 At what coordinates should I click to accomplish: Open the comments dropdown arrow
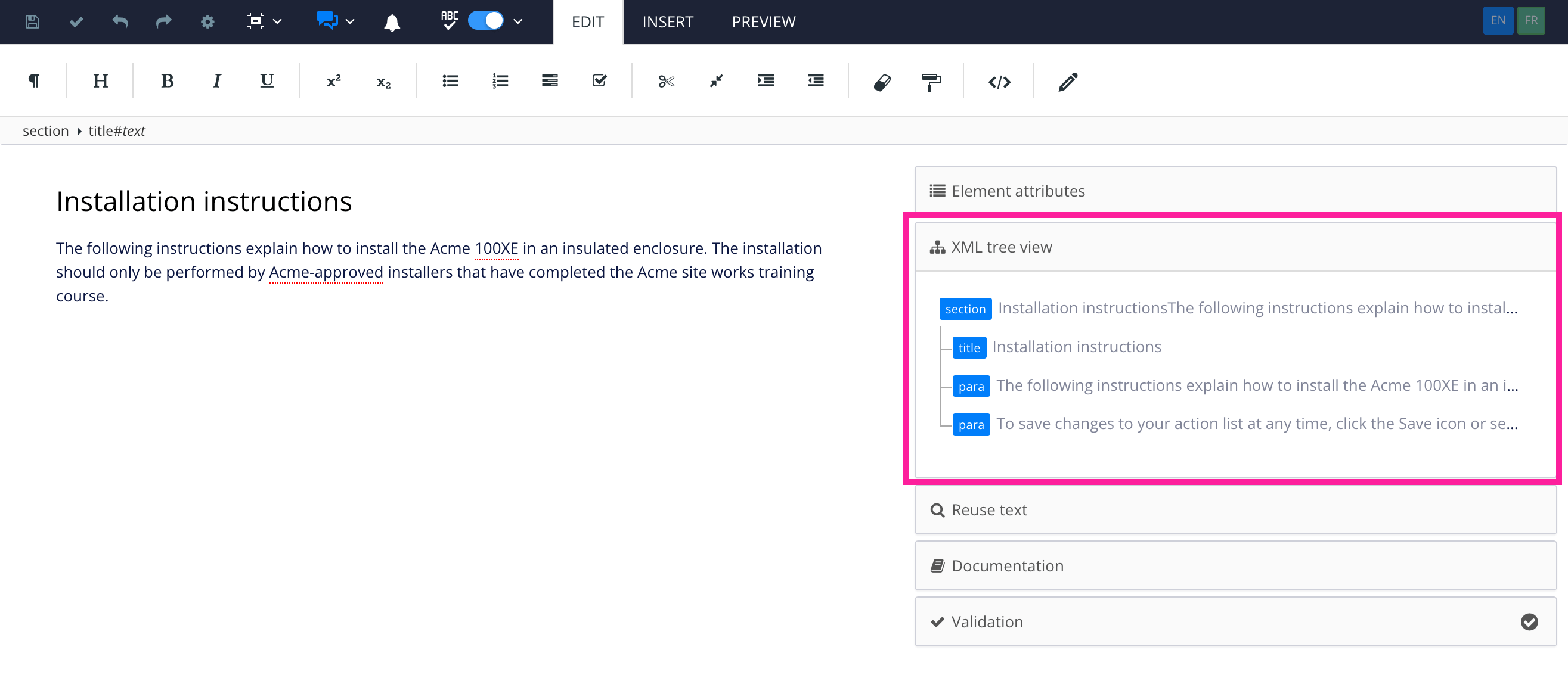click(350, 21)
